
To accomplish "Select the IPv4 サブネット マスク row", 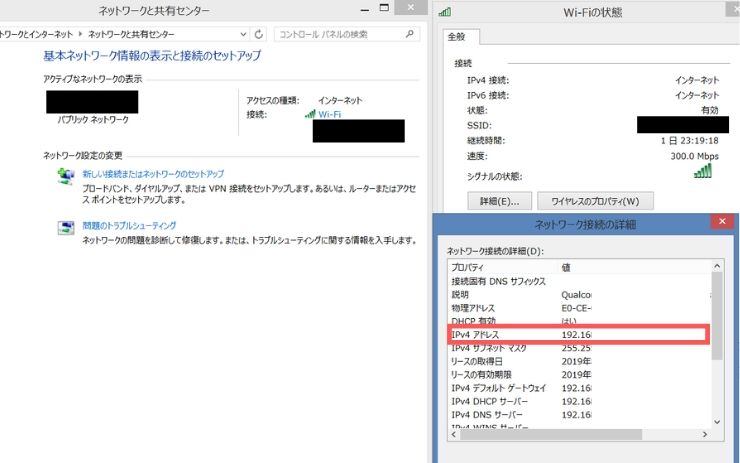I will 580,348.
